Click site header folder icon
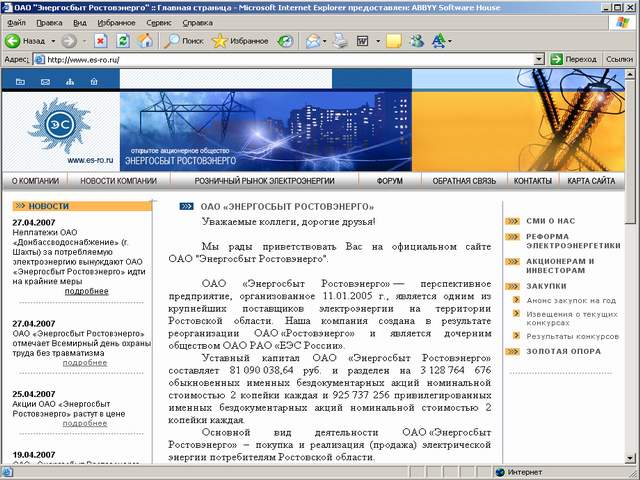This screenshot has width=640, height=480. click(x=20, y=82)
